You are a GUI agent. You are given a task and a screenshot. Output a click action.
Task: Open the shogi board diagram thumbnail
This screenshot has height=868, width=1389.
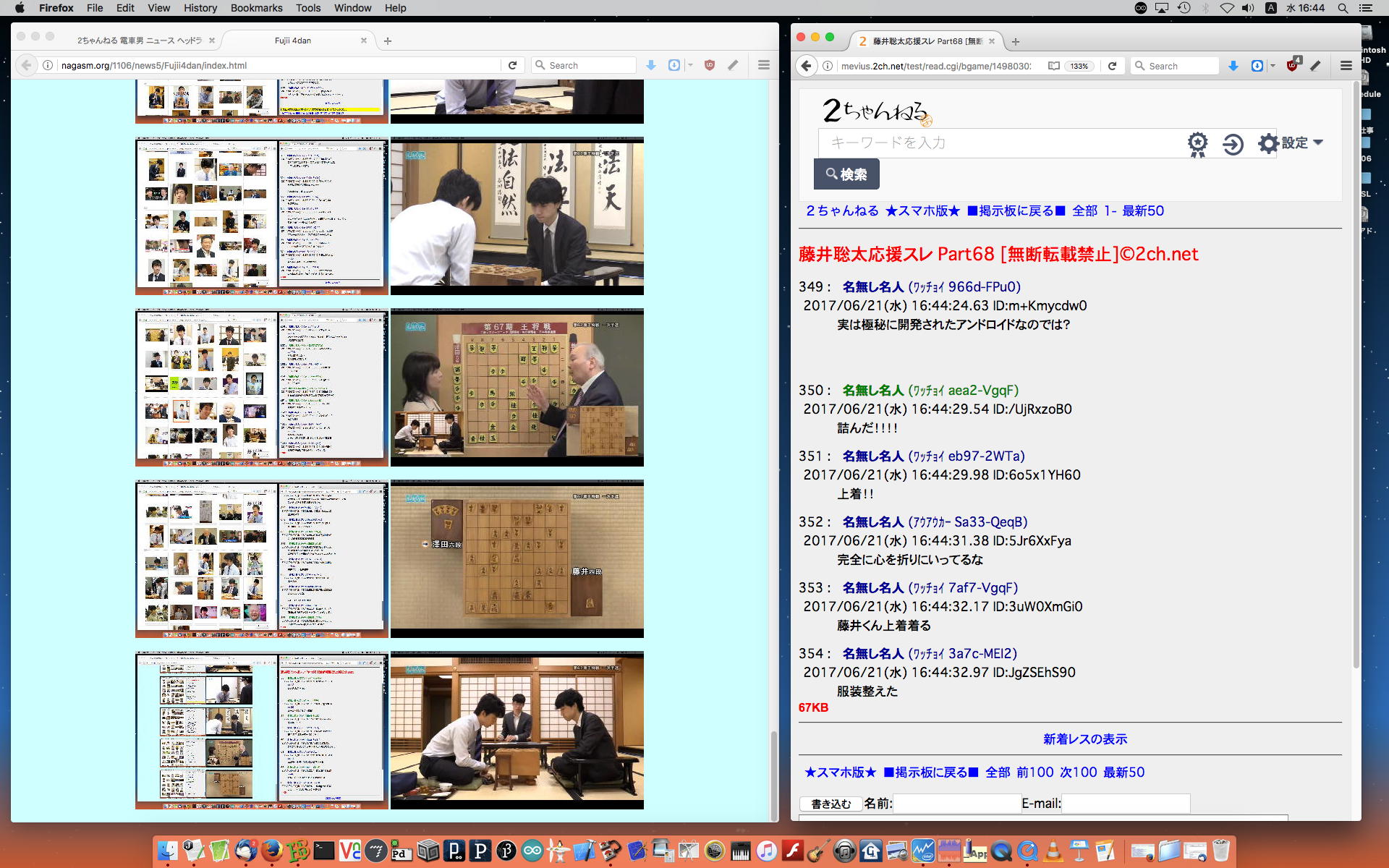[517, 558]
